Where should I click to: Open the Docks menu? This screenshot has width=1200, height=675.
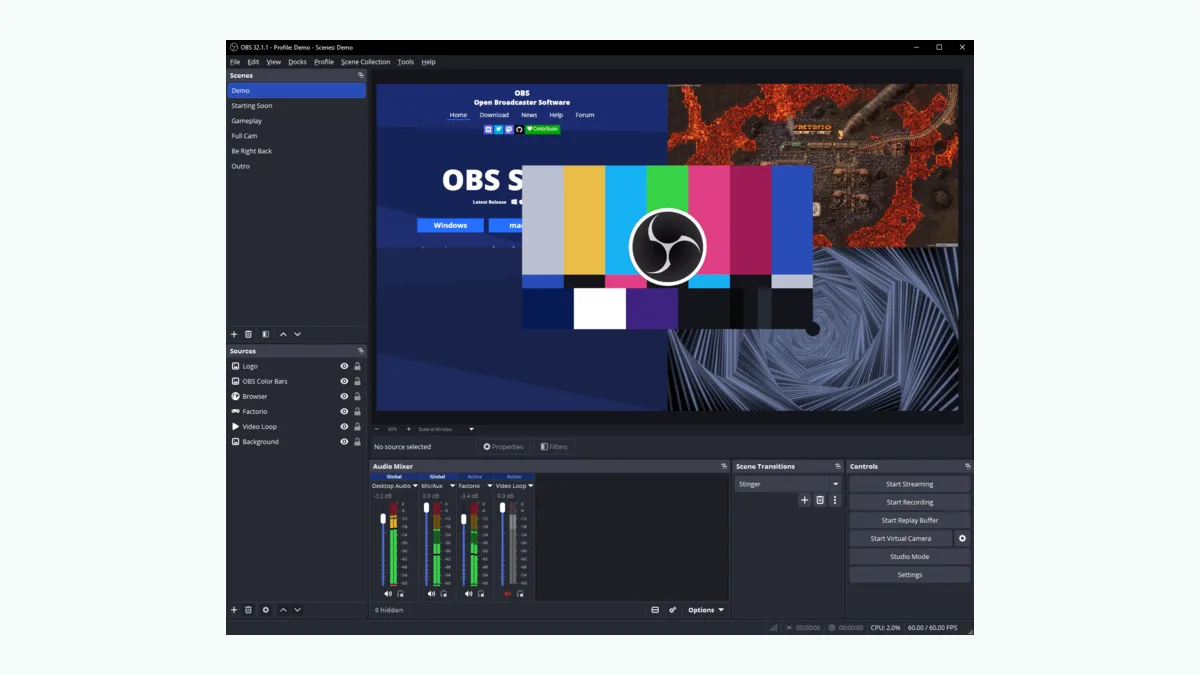click(297, 62)
